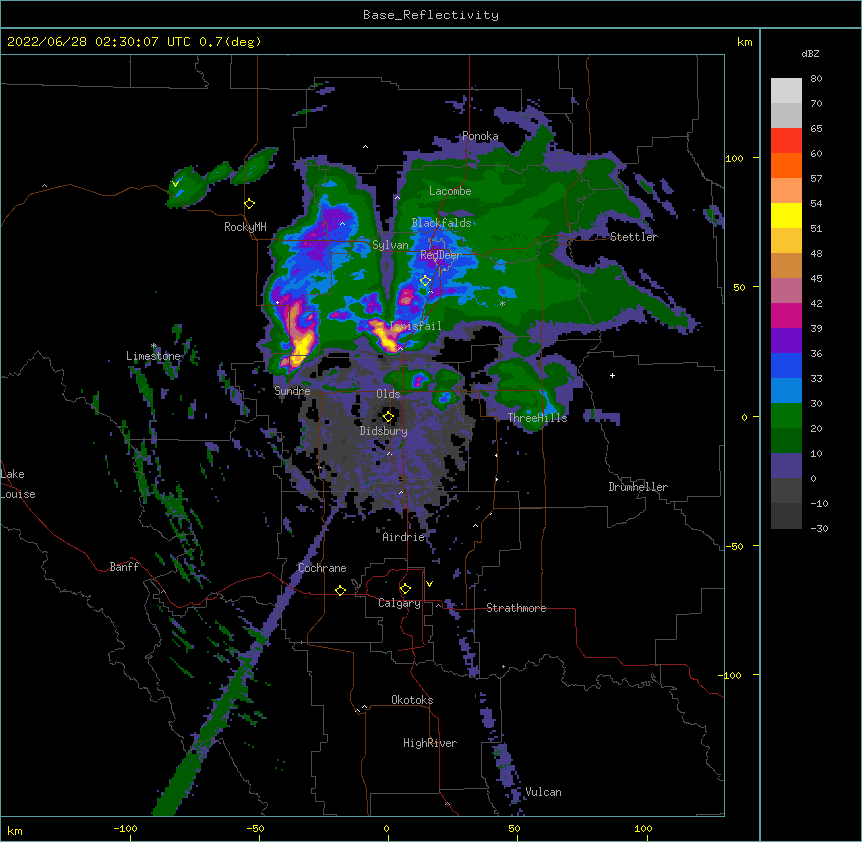Click the Vulcan label

coord(543,792)
